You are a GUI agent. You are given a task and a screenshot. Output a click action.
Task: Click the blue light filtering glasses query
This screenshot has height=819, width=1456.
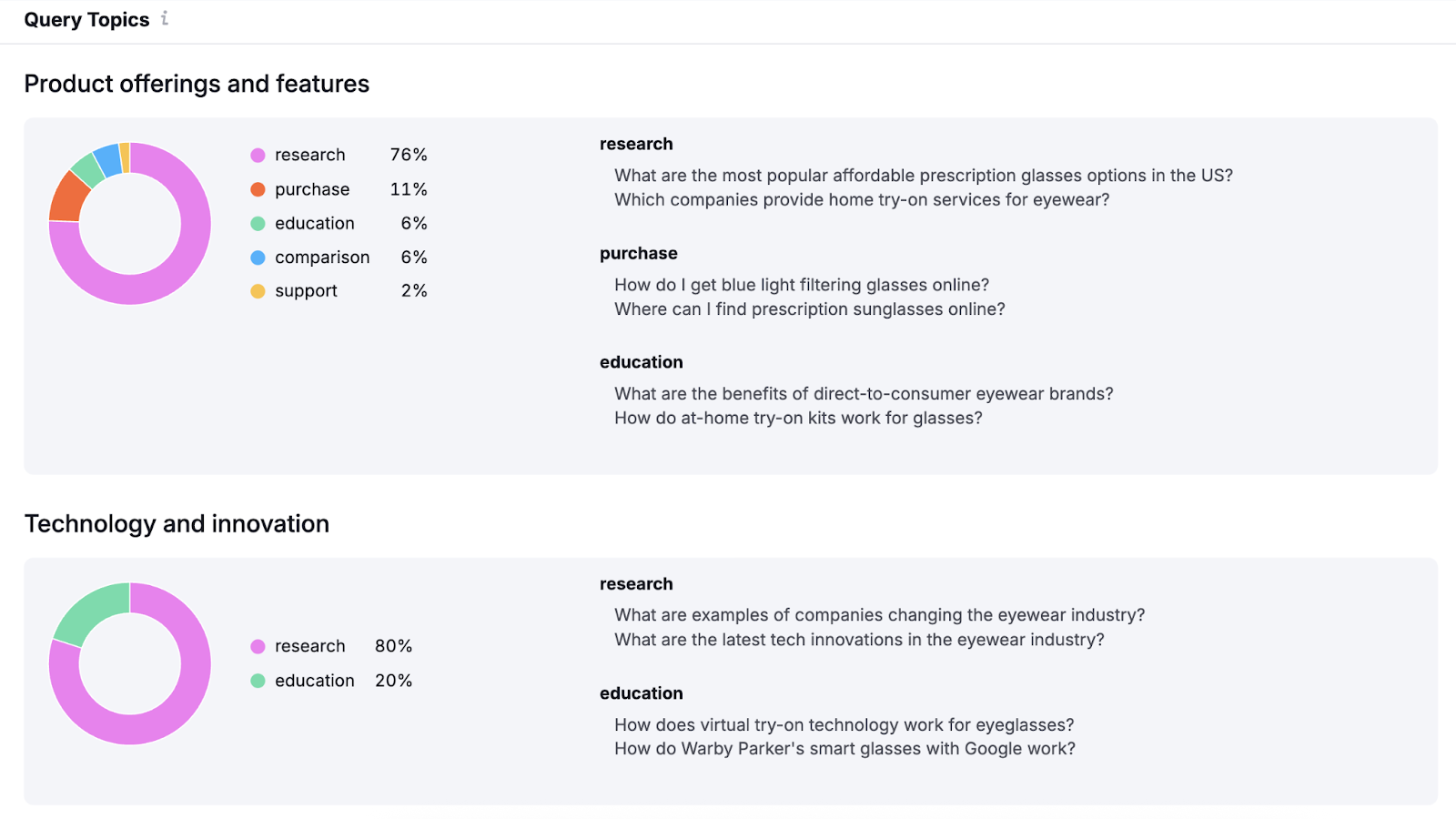pos(801,285)
